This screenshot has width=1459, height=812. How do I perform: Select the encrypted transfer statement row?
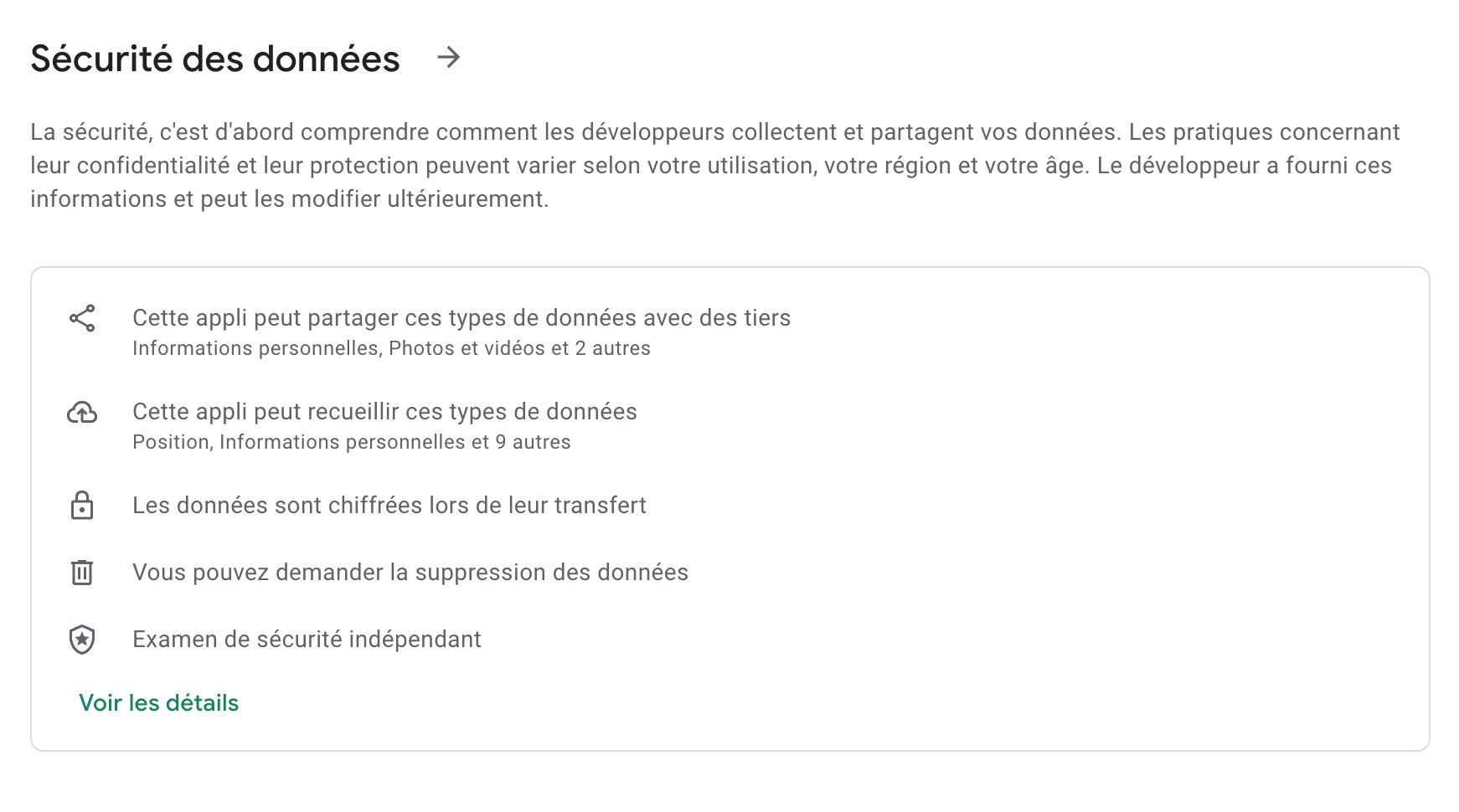389,506
